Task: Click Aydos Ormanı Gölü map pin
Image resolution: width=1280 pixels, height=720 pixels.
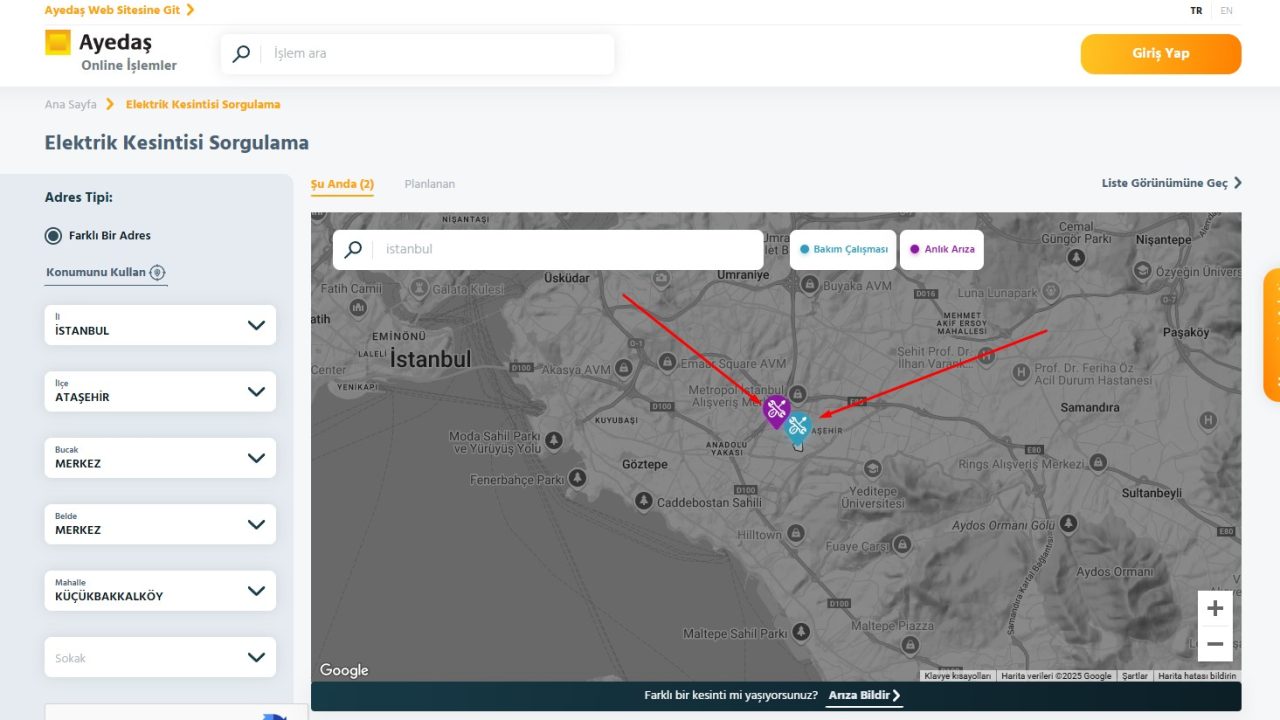Action: point(1069,523)
